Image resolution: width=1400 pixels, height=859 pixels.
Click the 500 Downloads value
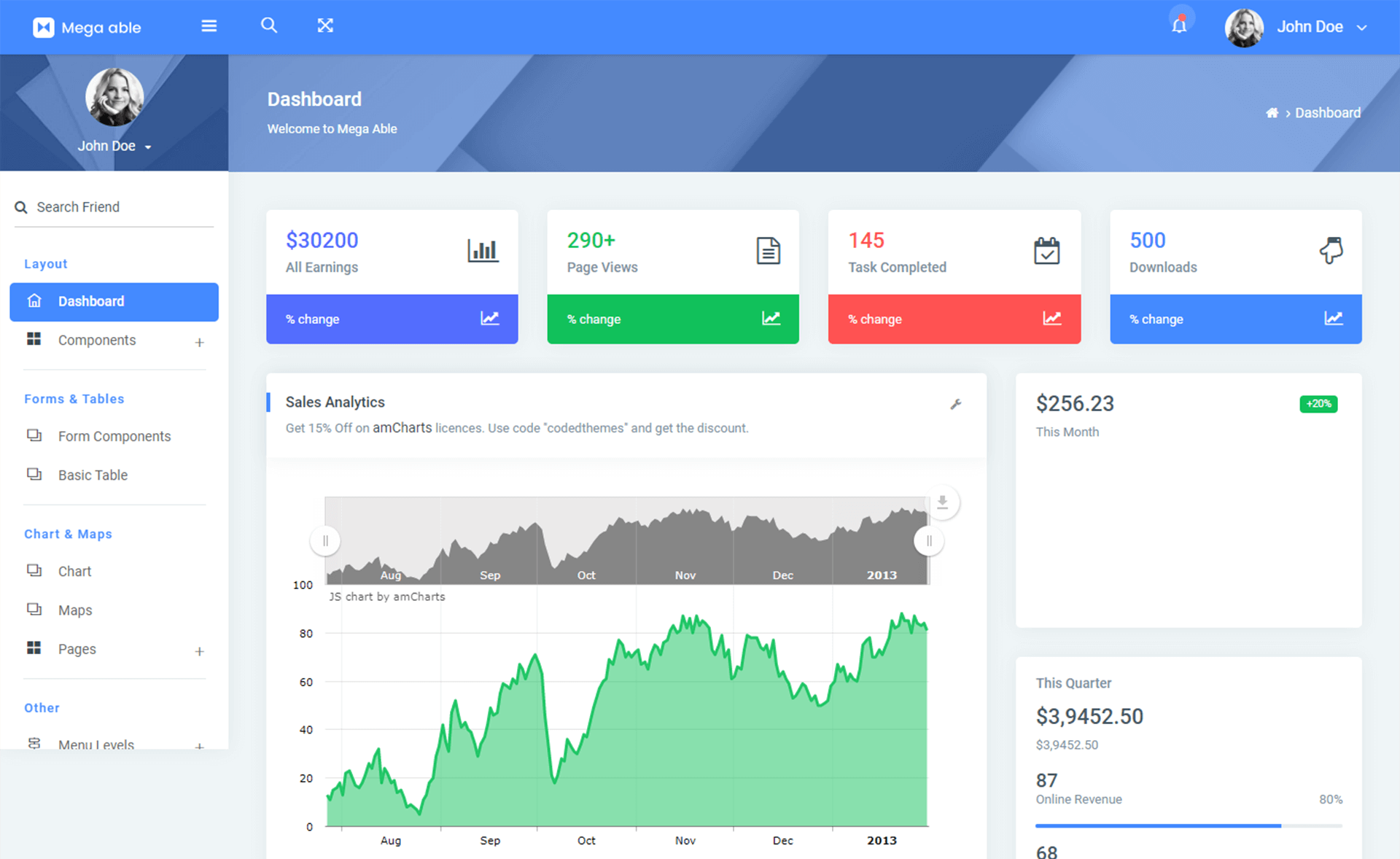pos(1148,241)
